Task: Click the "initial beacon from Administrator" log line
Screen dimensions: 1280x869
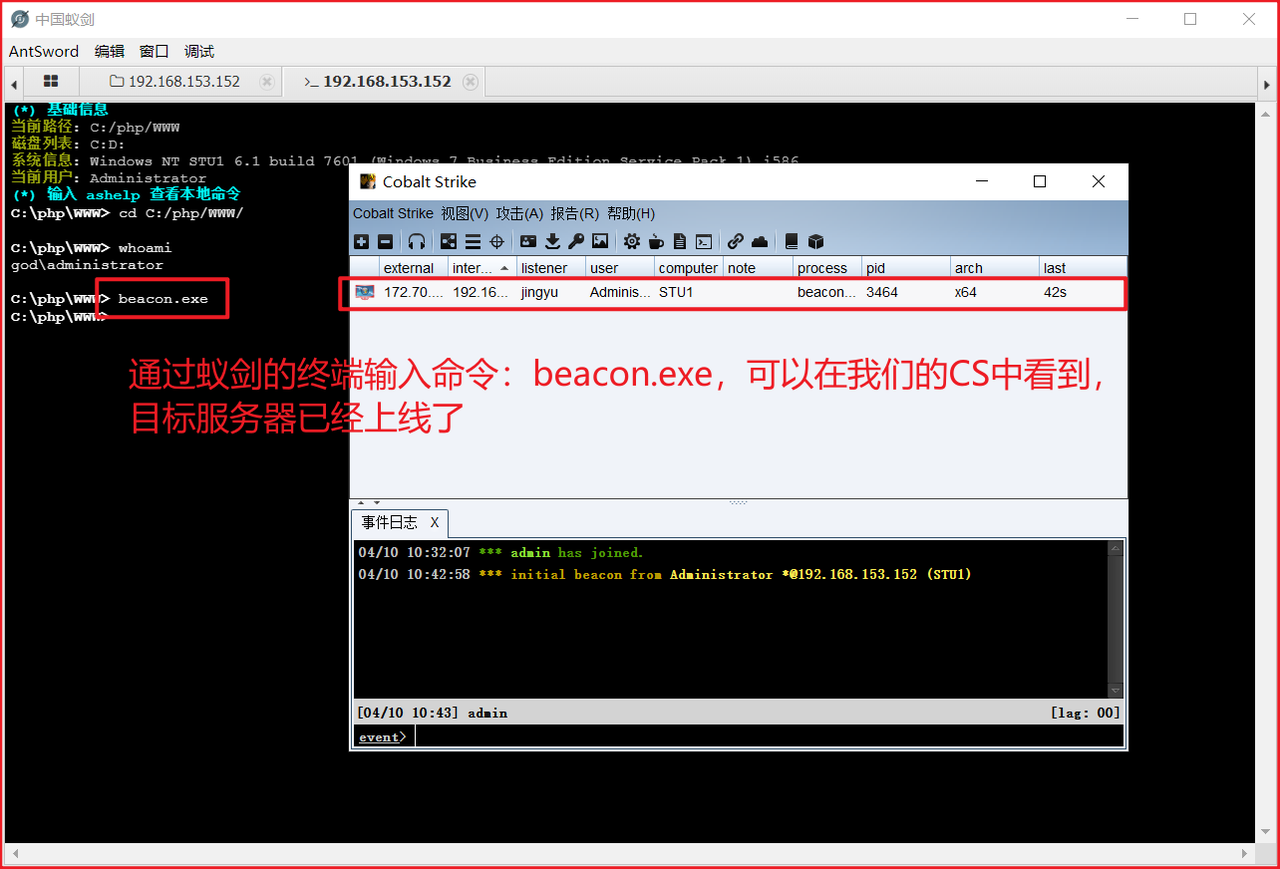Action: 665,574
